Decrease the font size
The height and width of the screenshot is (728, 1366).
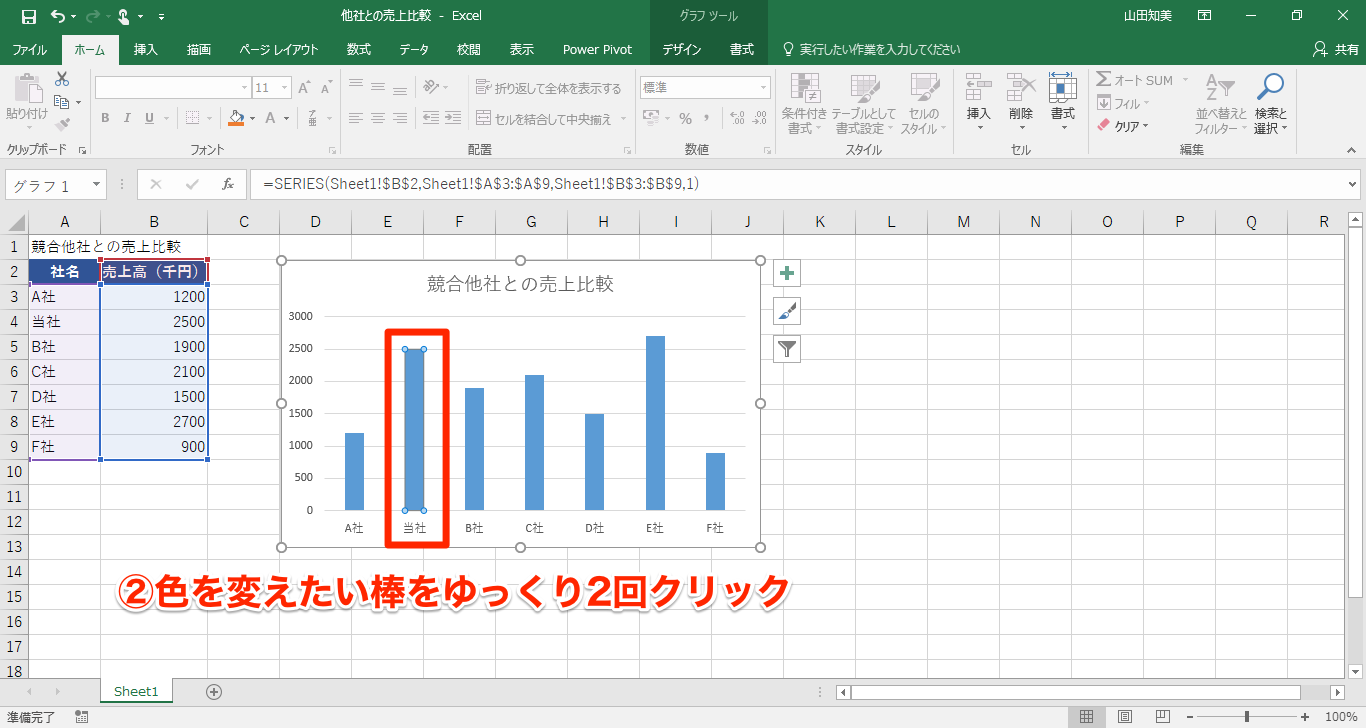coord(326,88)
